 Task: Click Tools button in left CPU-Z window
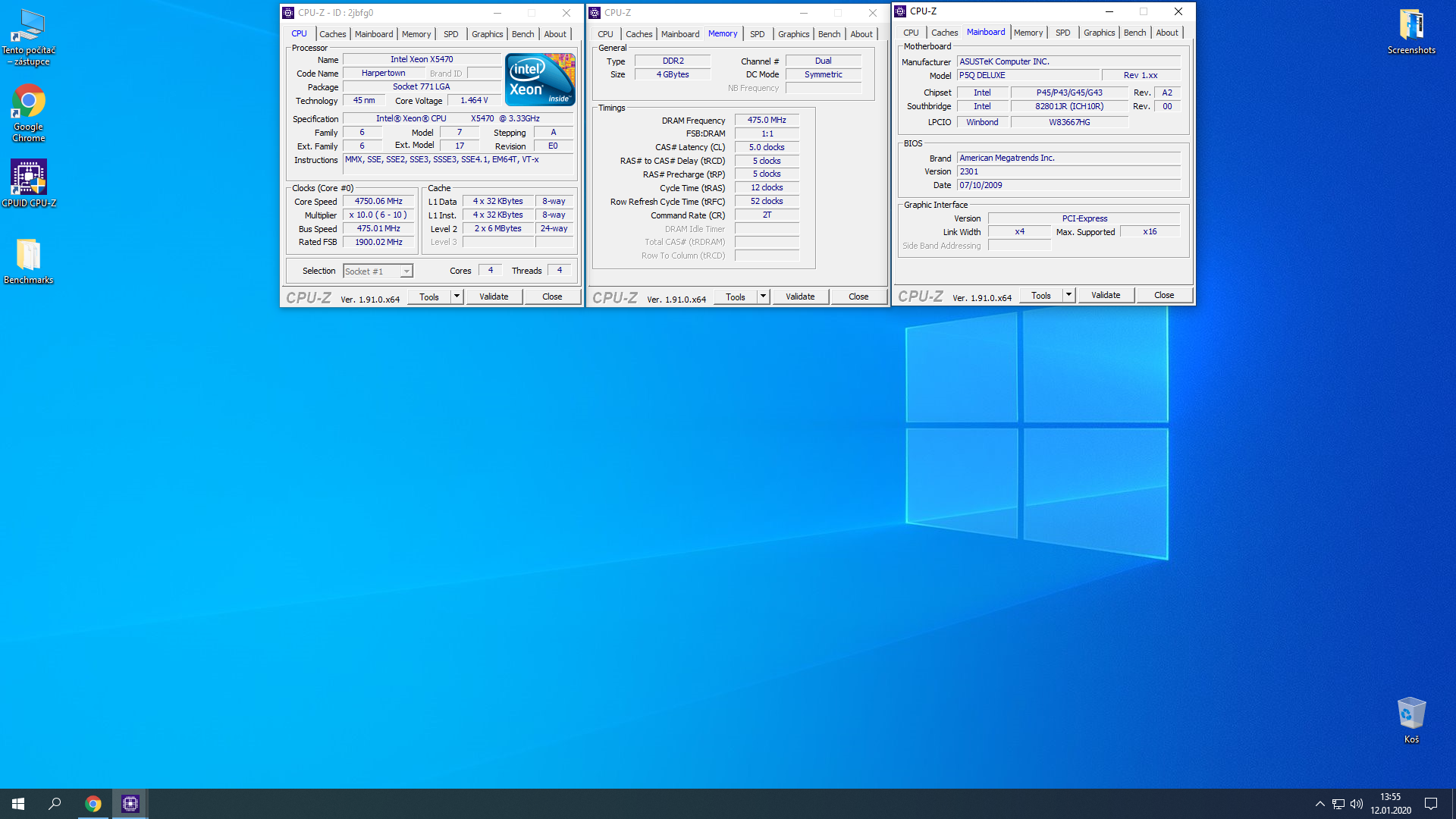tap(429, 297)
